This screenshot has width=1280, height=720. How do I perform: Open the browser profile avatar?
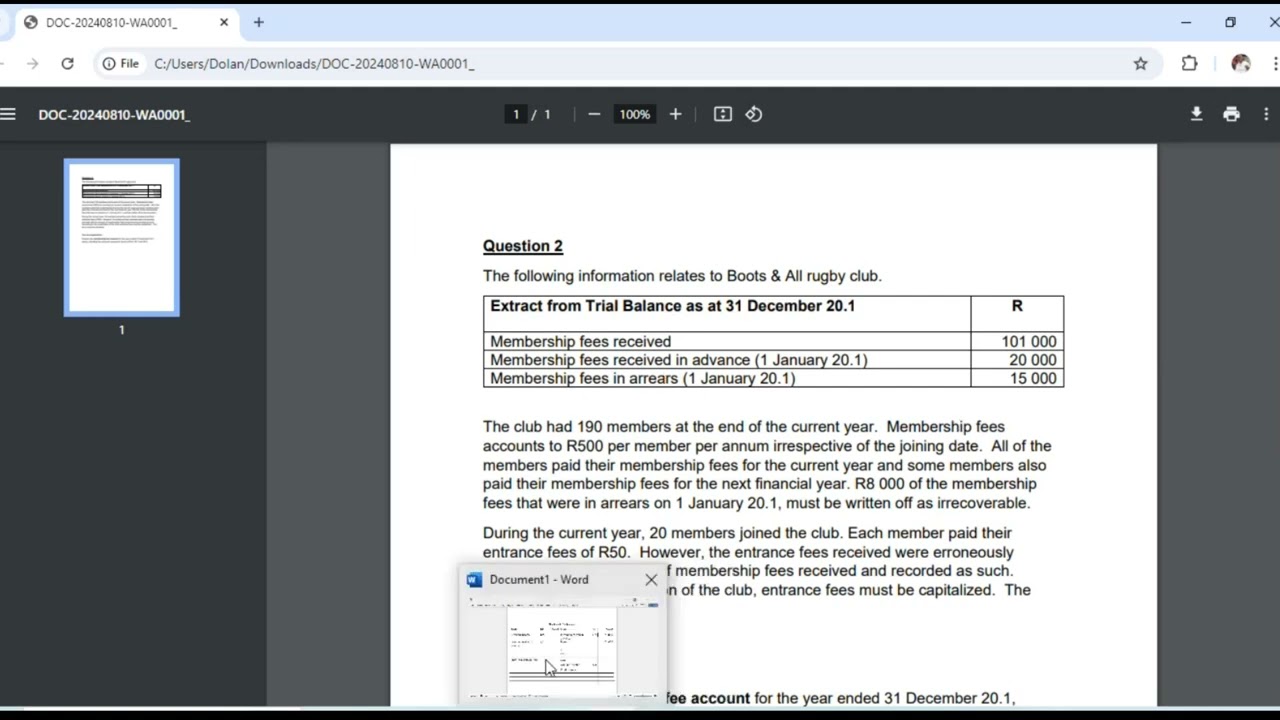pos(1241,63)
